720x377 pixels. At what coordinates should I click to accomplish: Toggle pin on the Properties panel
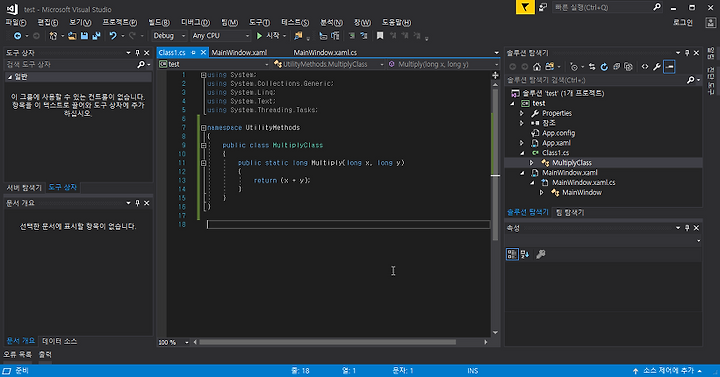[x=687, y=228]
